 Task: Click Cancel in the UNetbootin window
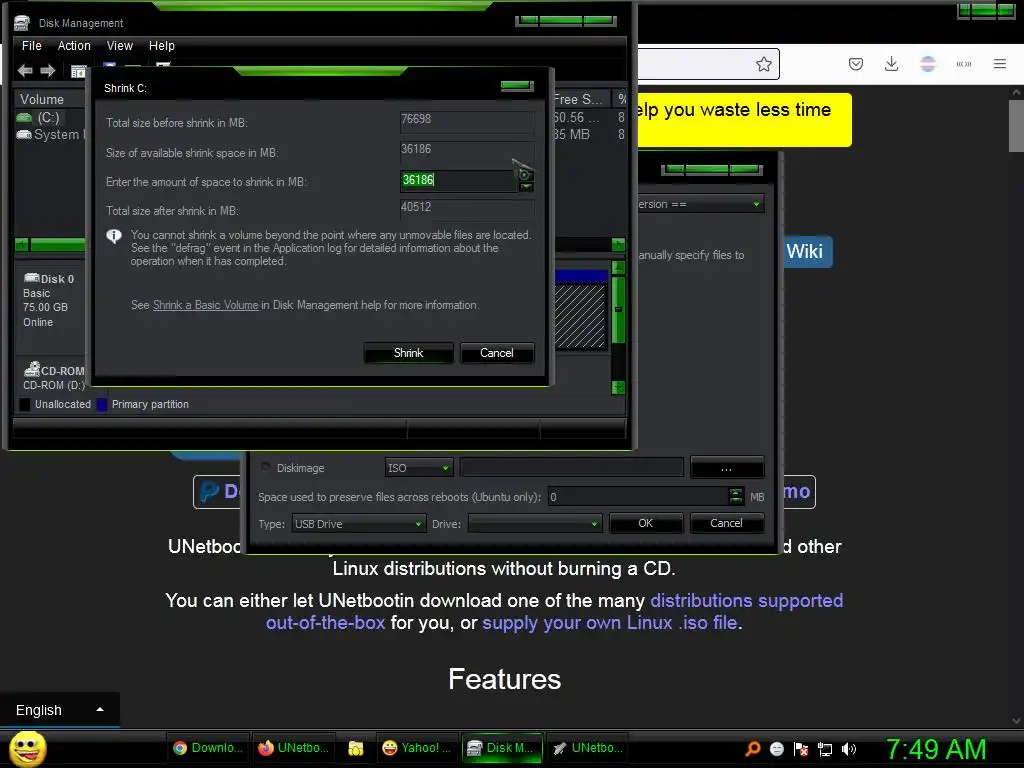[726, 523]
